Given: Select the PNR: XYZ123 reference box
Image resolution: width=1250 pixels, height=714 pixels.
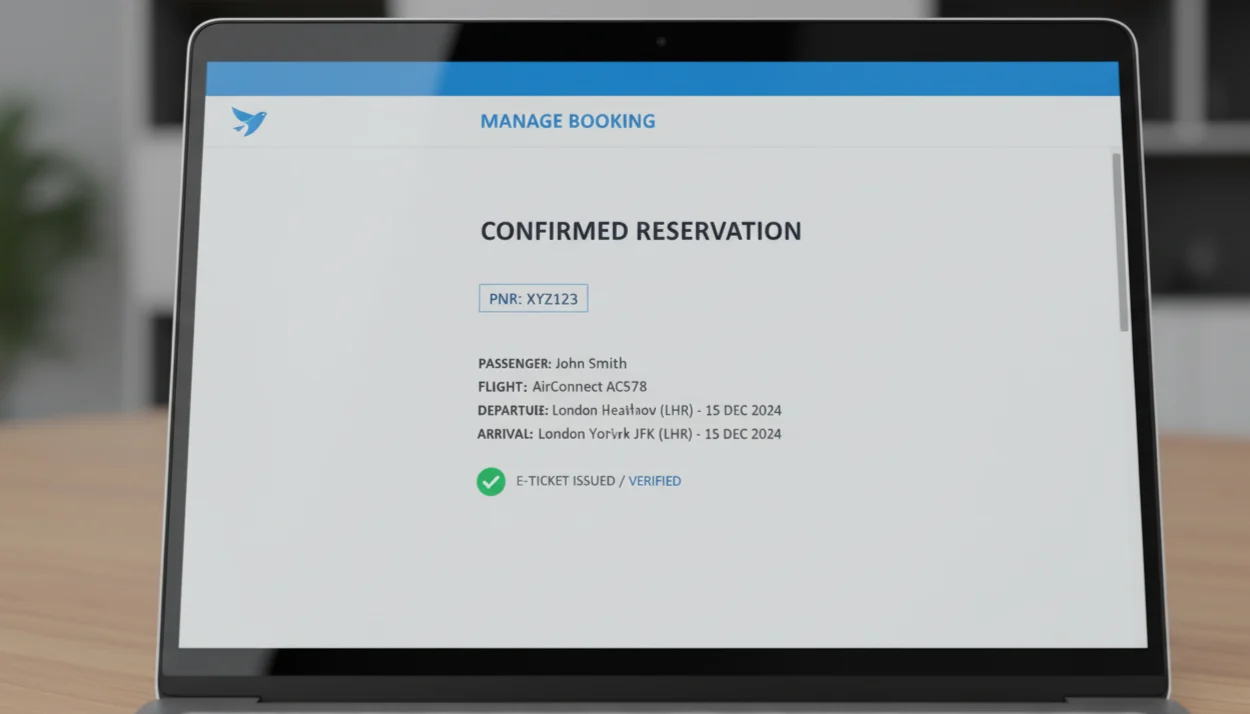Looking at the screenshot, I should [533, 298].
